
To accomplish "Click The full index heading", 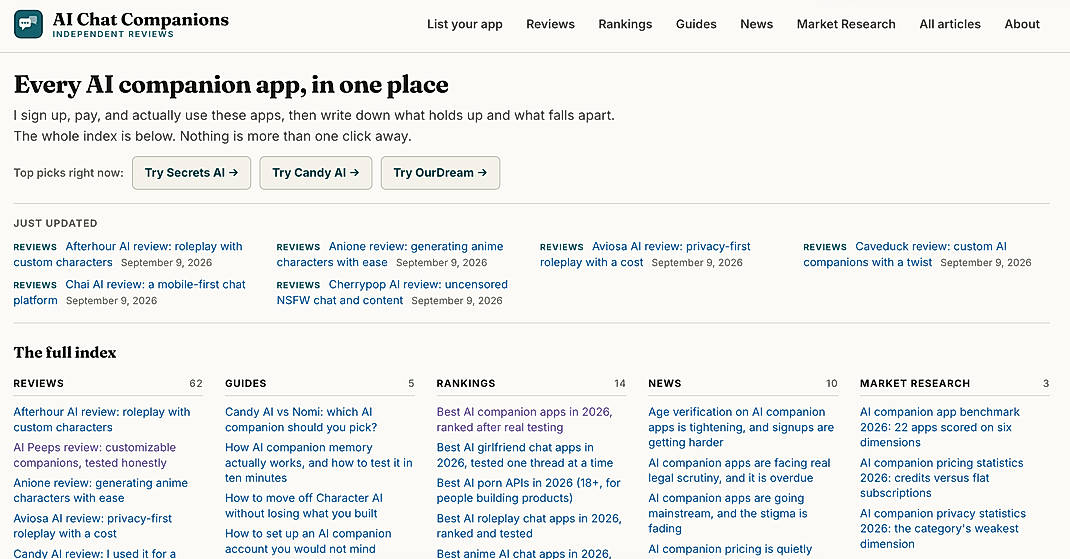I will [x=65, y=352].
